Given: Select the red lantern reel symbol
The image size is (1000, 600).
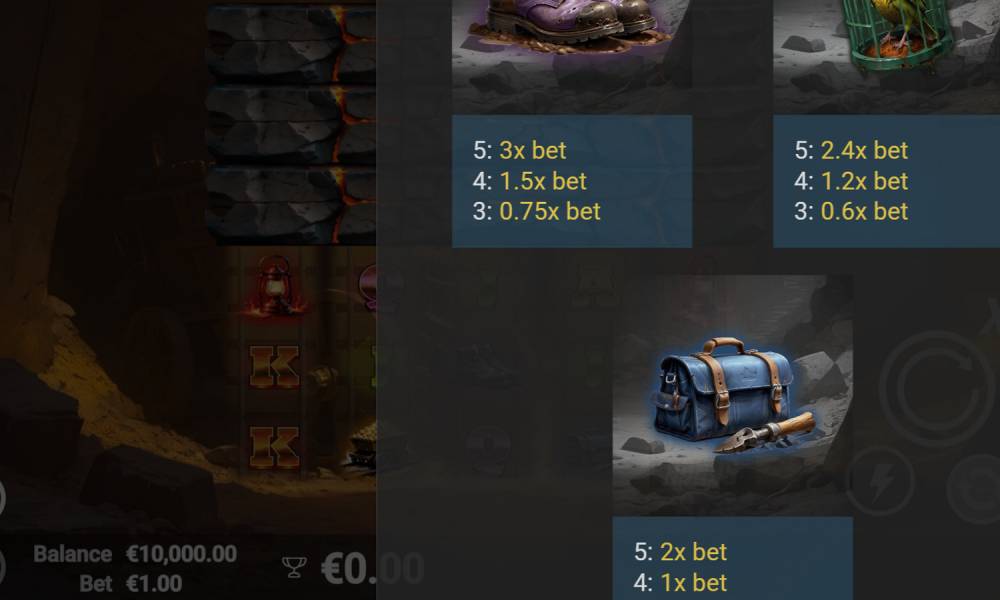Looking at the screenshot, I should [275, 286].
